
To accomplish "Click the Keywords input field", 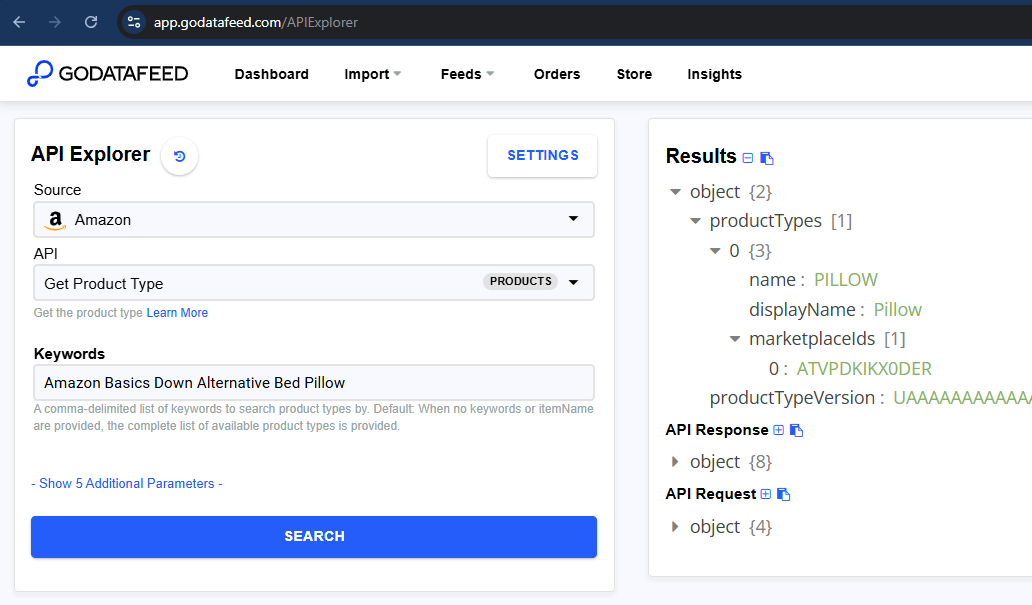I will [314, 382].
